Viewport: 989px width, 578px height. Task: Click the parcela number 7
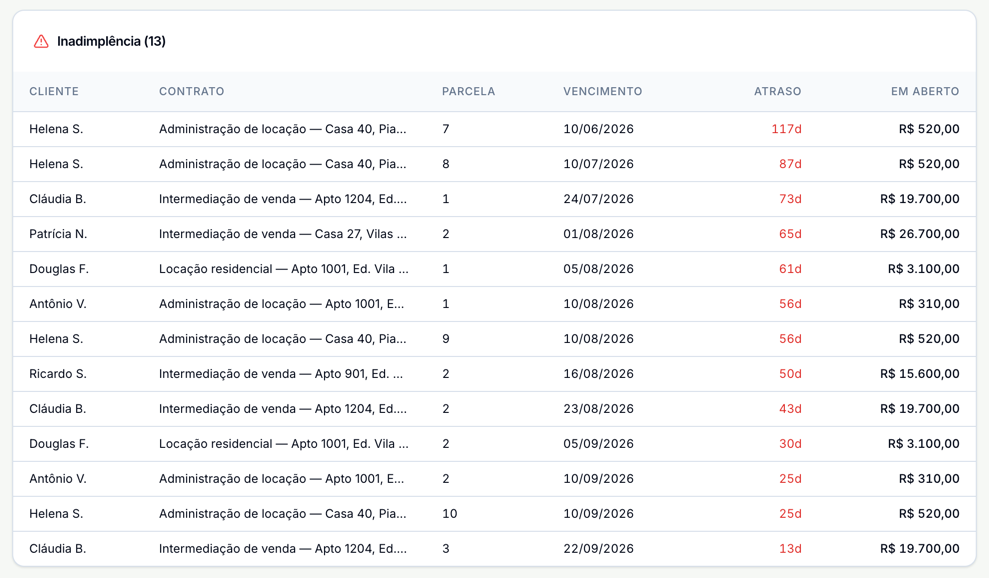(x=446, y=129)
